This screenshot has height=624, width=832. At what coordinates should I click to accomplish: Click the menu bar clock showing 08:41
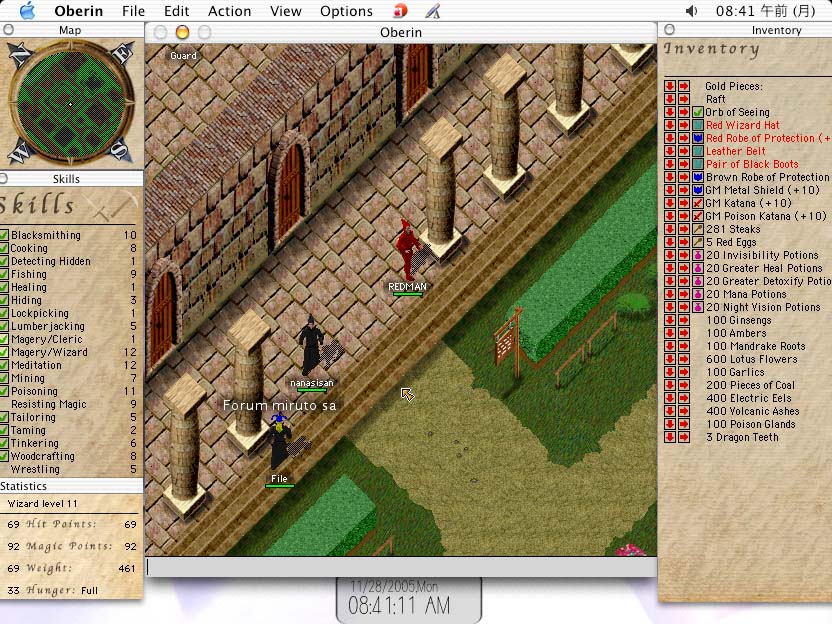point(765,11)
